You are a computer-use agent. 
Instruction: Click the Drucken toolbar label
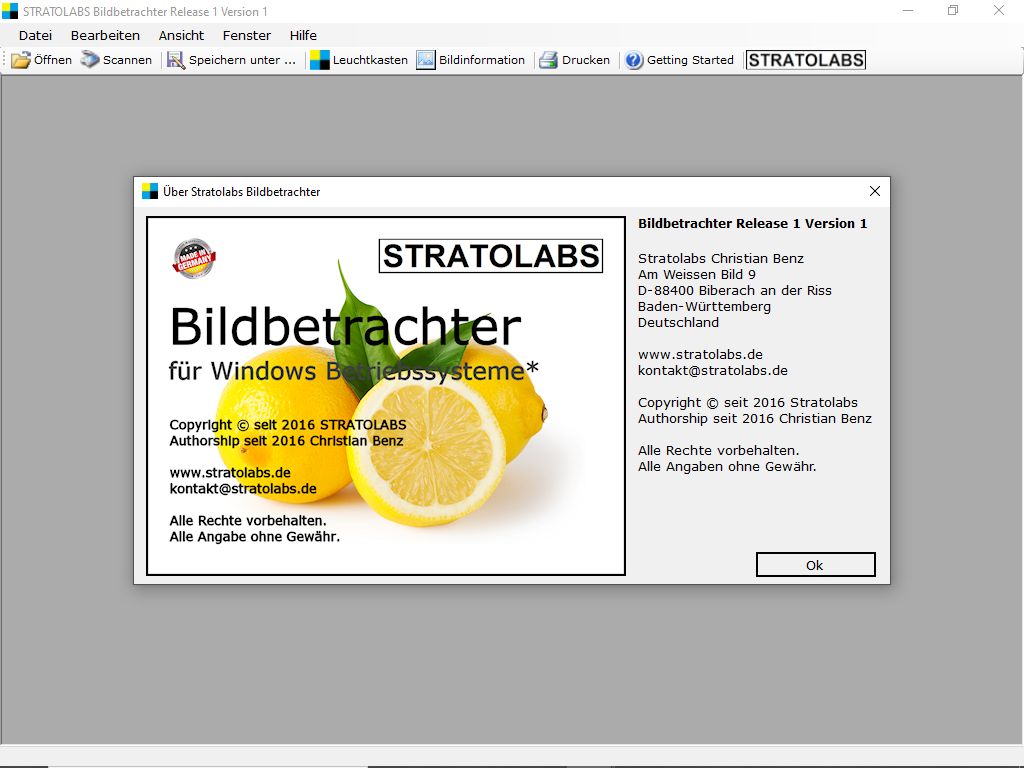pyautogui.click(x=586, y=60)
